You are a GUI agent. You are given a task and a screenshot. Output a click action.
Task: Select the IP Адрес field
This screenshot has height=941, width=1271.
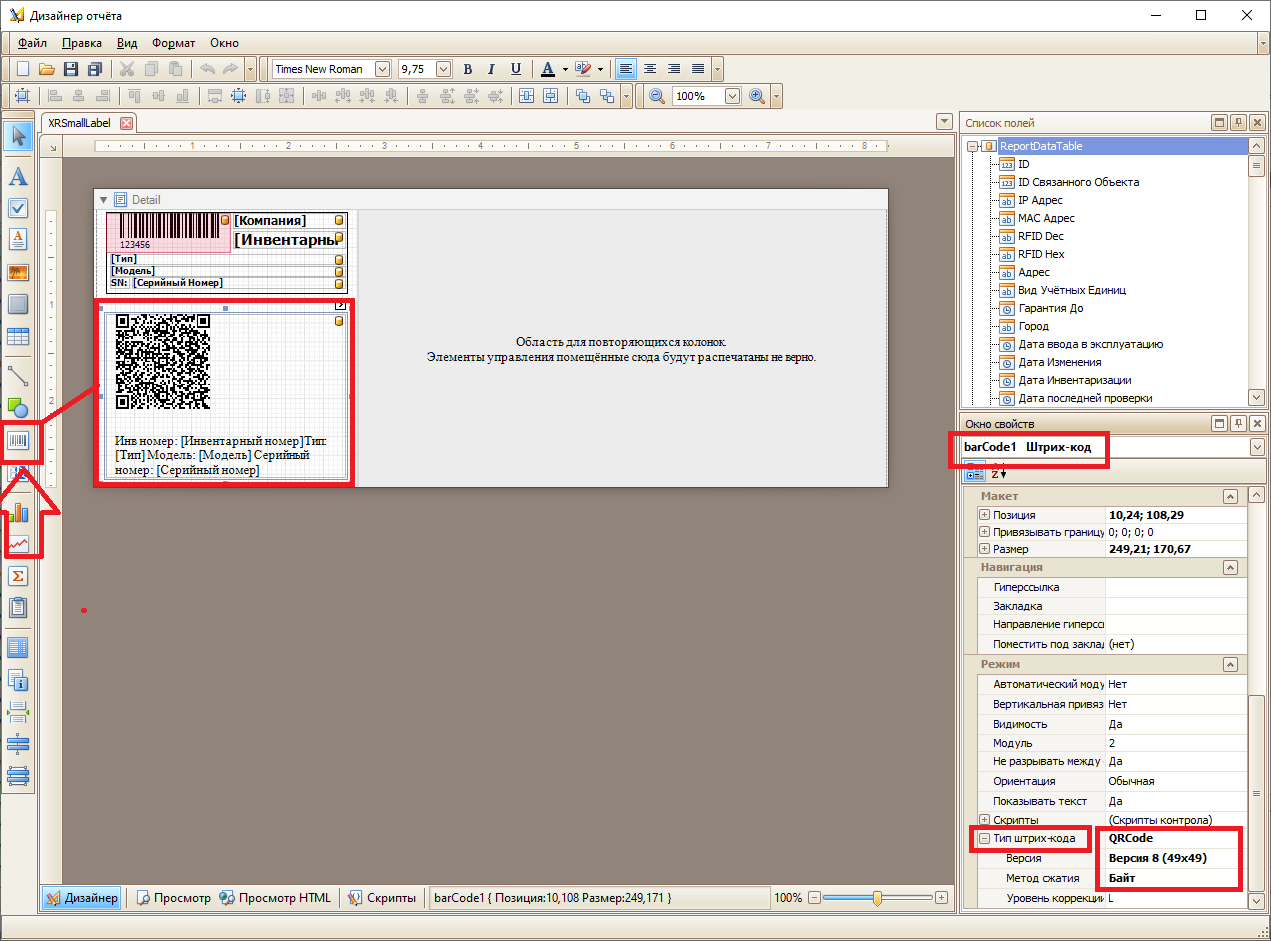1040,200
